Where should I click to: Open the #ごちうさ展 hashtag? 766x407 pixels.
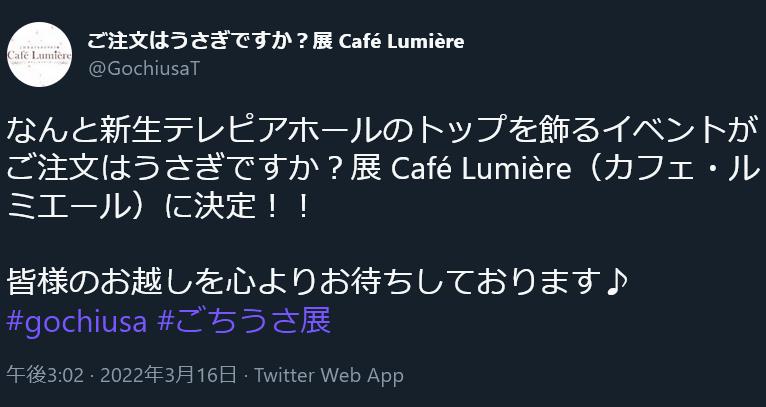coord(245,321)
